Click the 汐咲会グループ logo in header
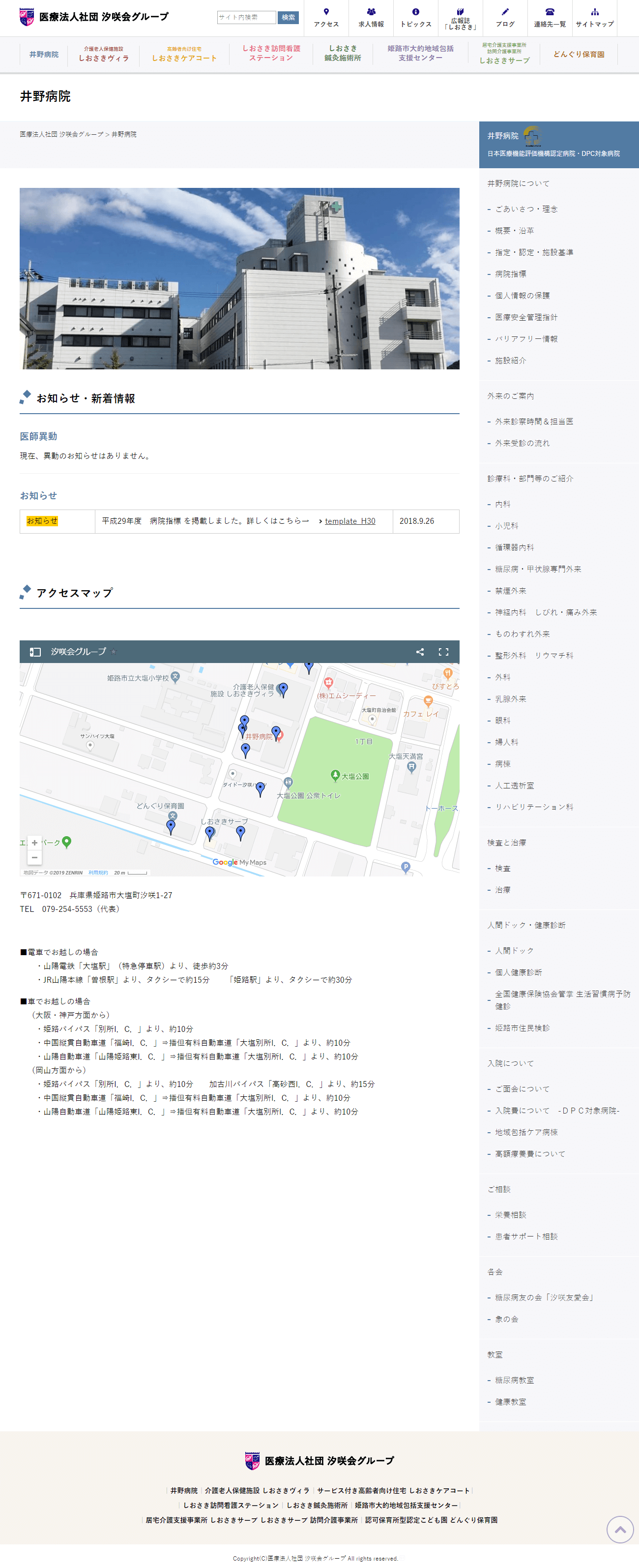 point(94,17)
